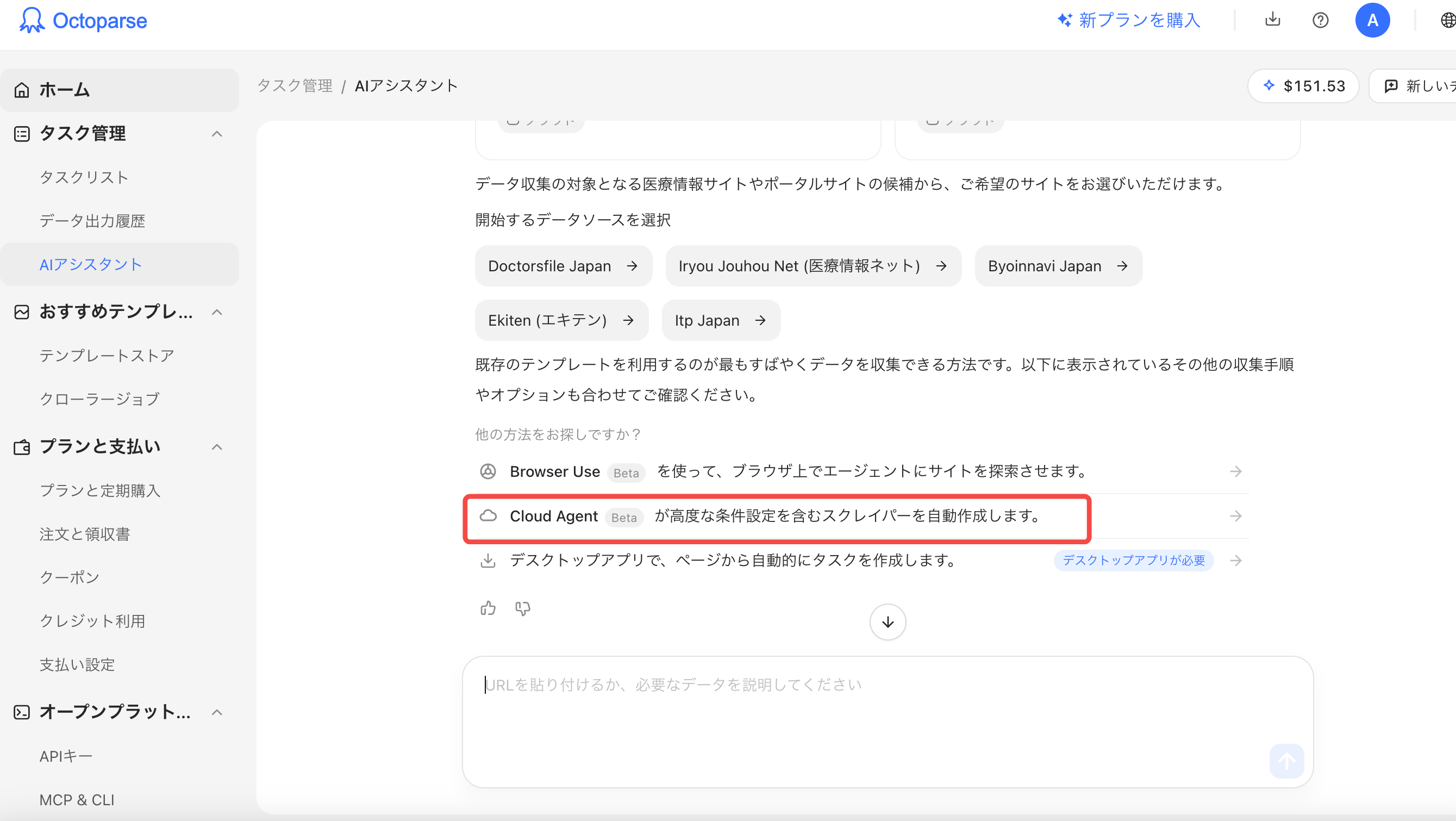Click 新プランを購入 link
Screen dimensions: 1456x821
[1128, 20]
